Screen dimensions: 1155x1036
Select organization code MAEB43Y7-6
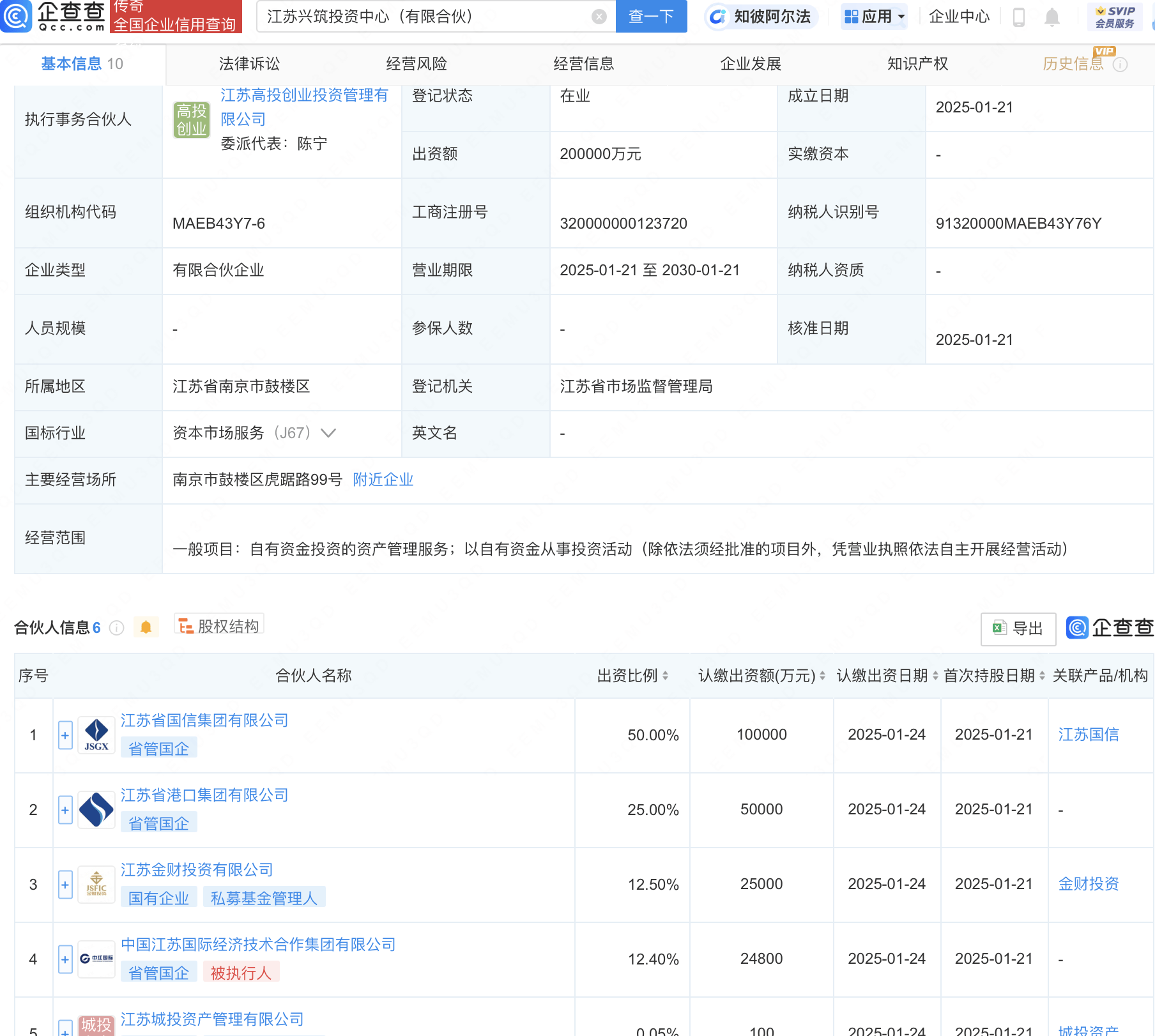[x=218, y=224]
